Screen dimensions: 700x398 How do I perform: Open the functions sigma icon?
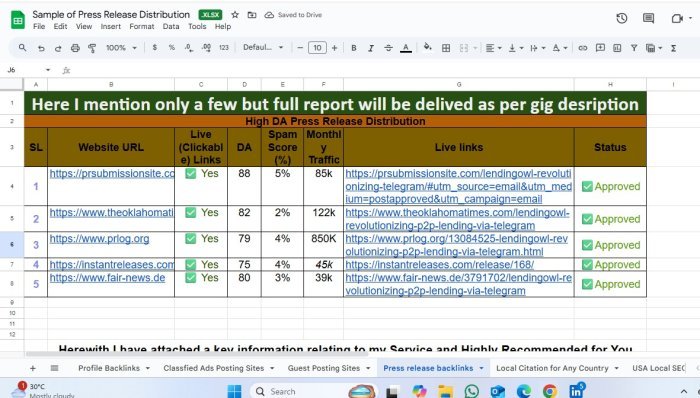pyautogui.click(x=674, y=48)
